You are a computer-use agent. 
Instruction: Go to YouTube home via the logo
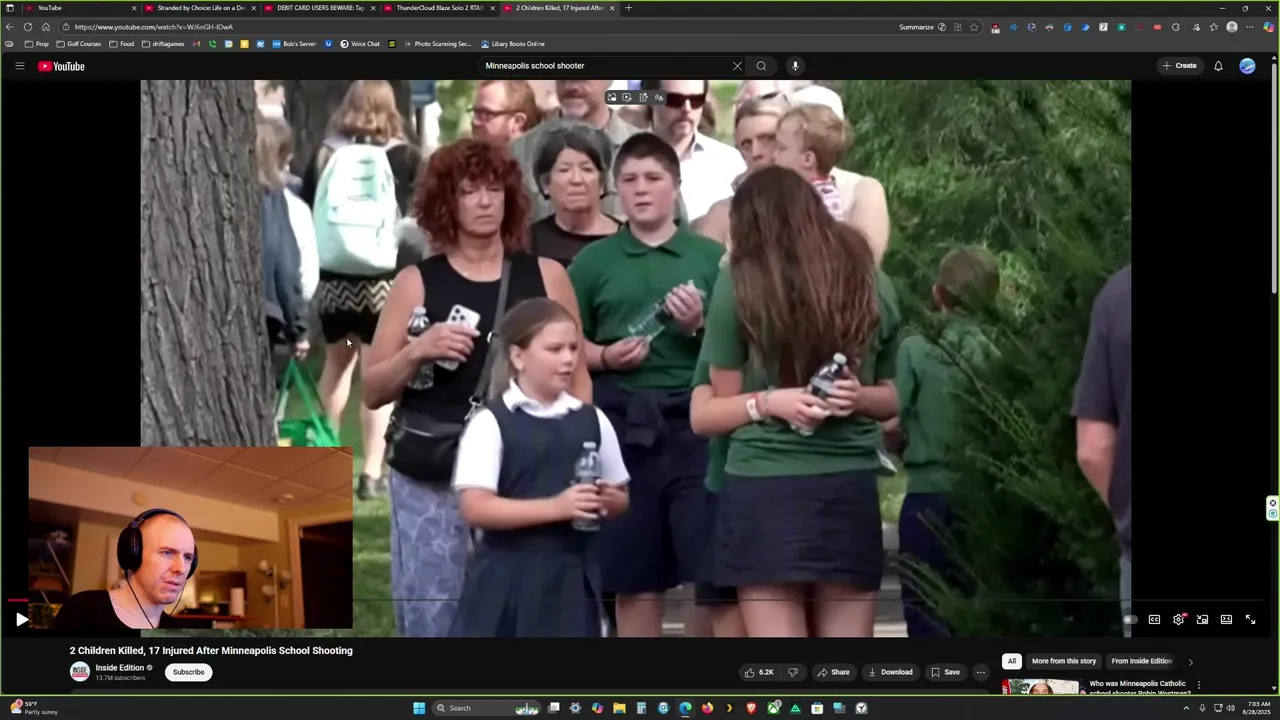click(61, 66)
